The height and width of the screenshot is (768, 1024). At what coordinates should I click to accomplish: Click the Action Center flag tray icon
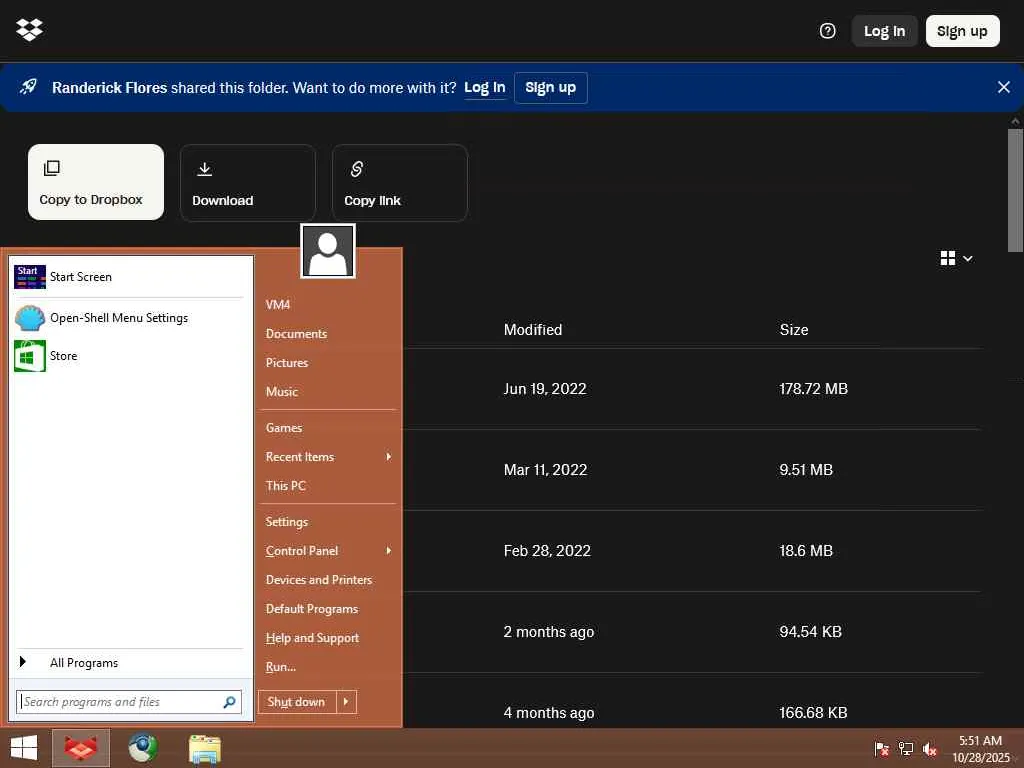pyautogui.click(x=881, y=748)
